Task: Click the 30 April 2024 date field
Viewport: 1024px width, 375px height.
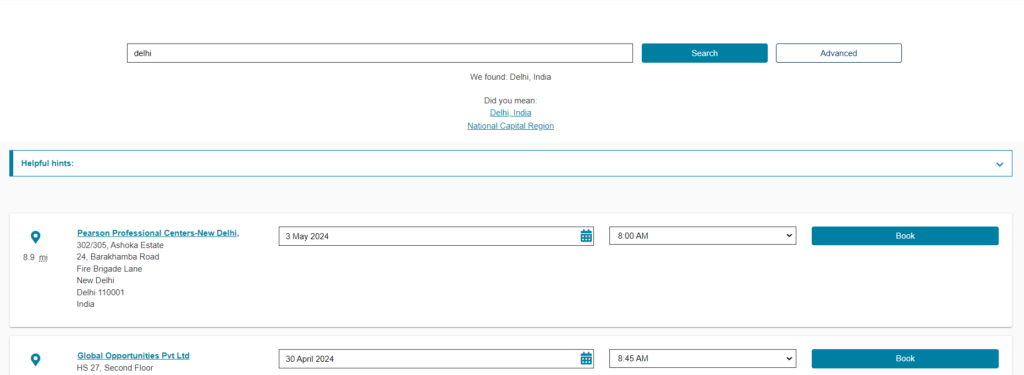Action: 436,359
